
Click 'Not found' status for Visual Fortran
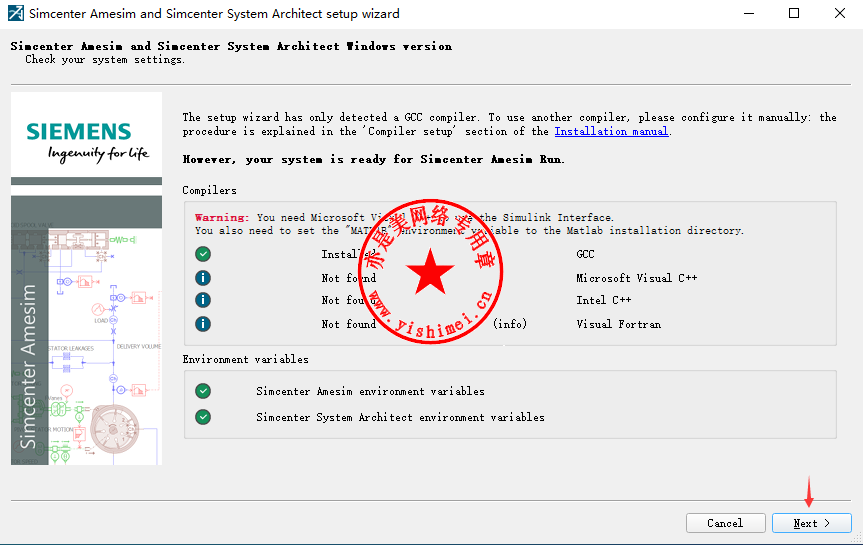349,324
